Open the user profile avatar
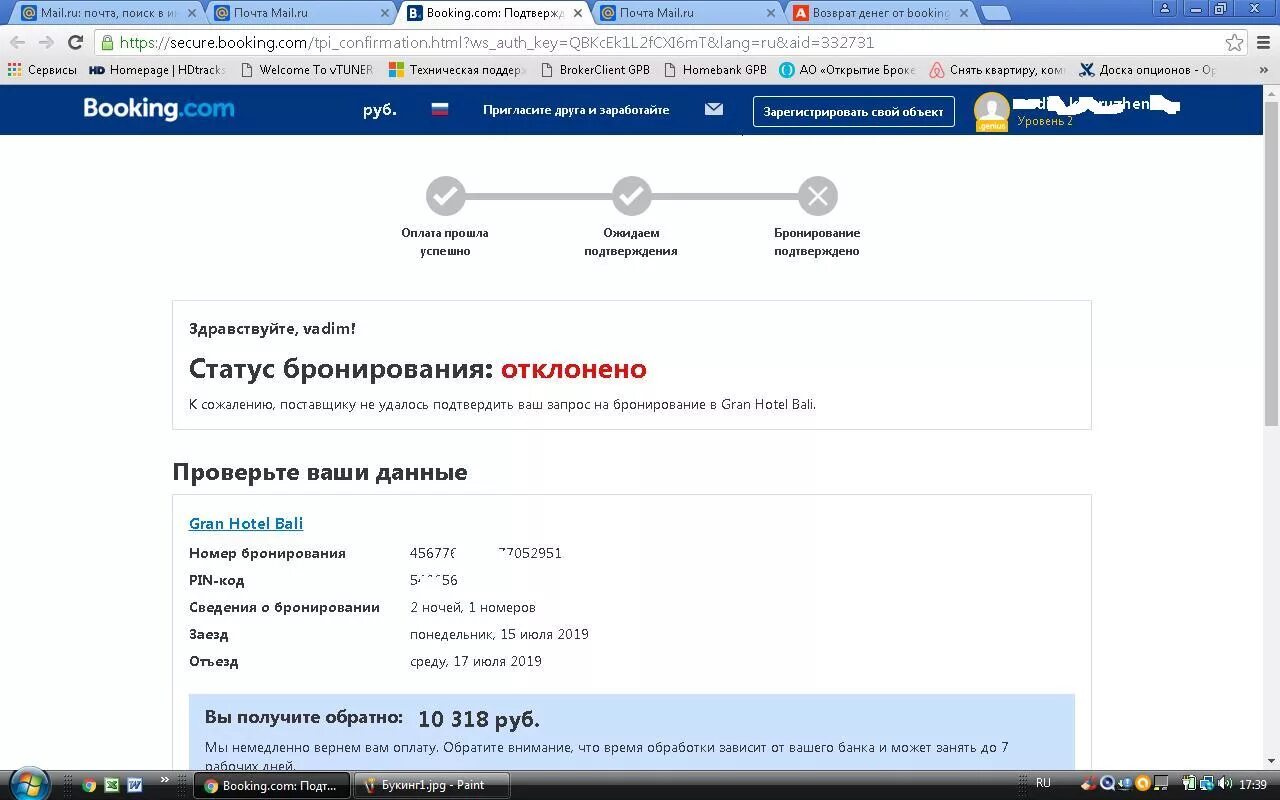Viewport: 1280px width, 800px height. 992,112
